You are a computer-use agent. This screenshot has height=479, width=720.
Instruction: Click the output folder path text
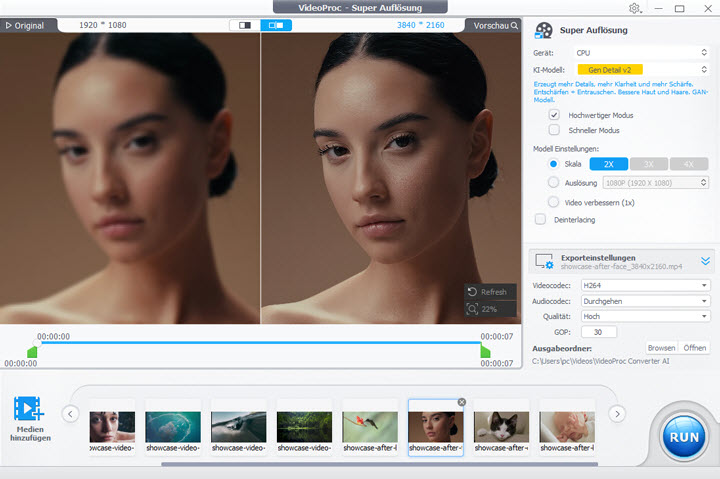click(x=601, y=361)
